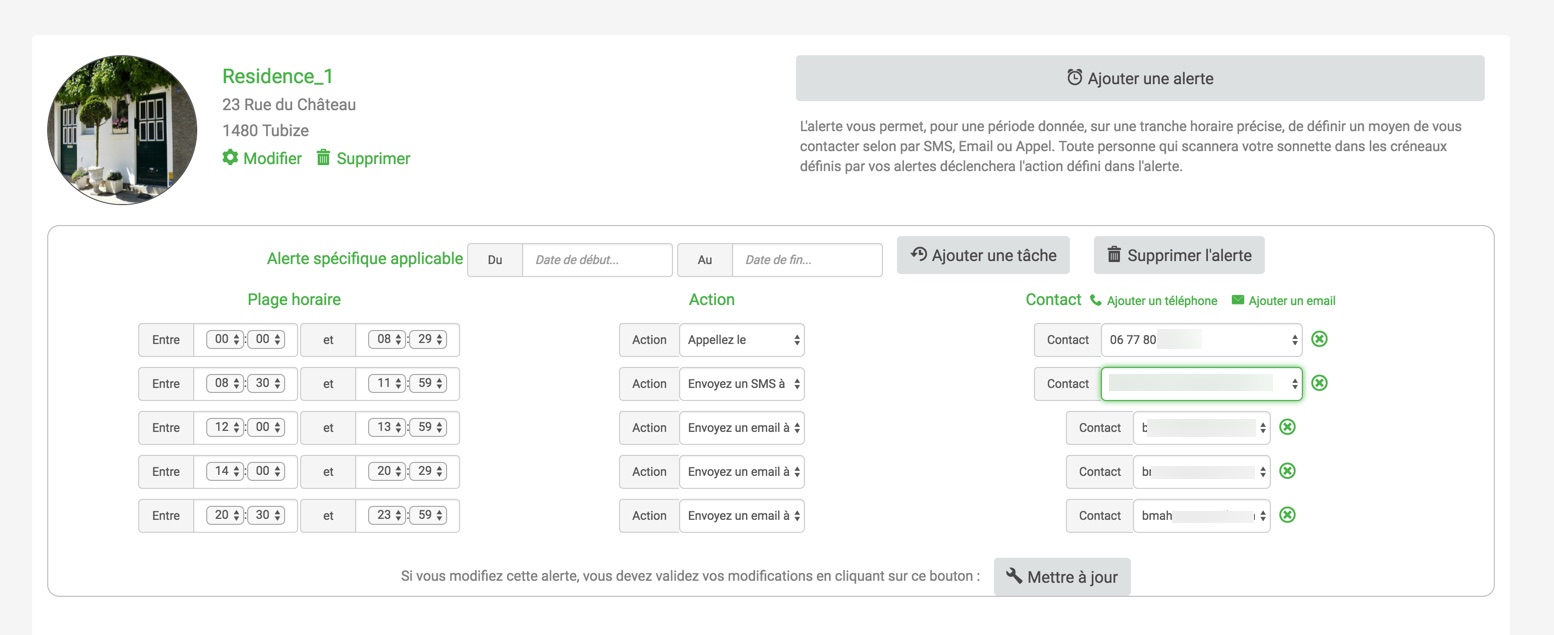Image resolution: width=1554 pixels, height=635 pixels.
Task: Click the 'Ajouter un email' link
Action: click(x=1291, y=301)
